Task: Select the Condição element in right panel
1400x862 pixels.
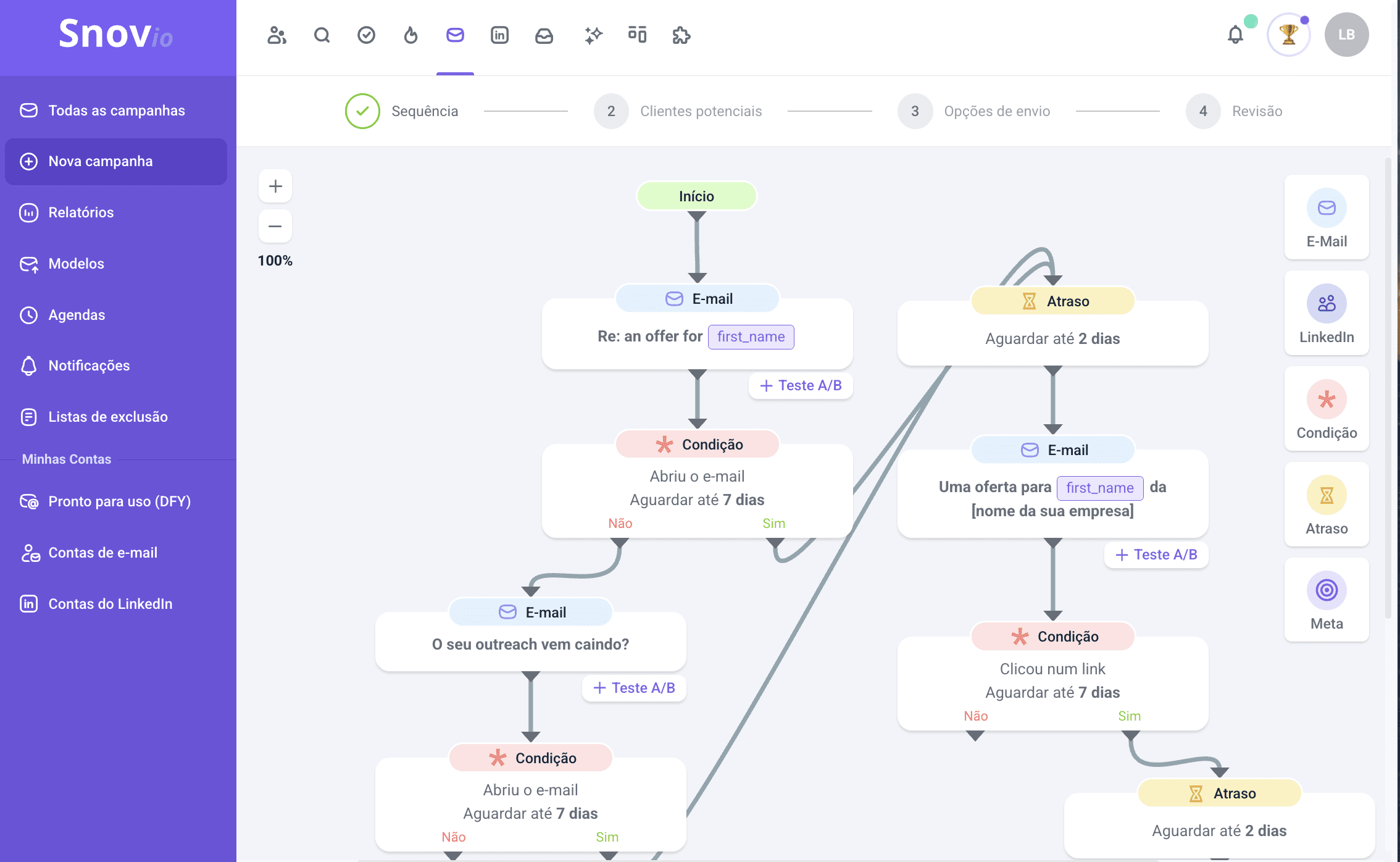Action: click(1327, 409)
